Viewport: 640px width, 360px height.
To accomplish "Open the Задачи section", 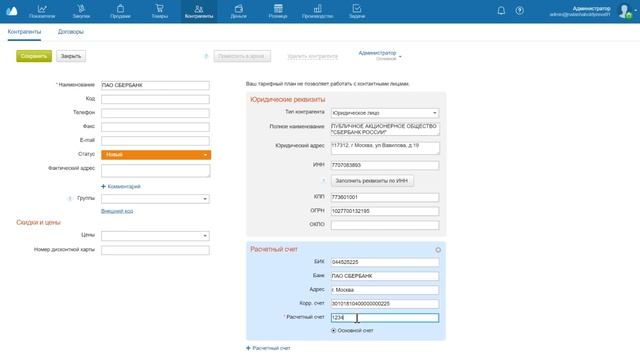I will (x=357, y=11).
